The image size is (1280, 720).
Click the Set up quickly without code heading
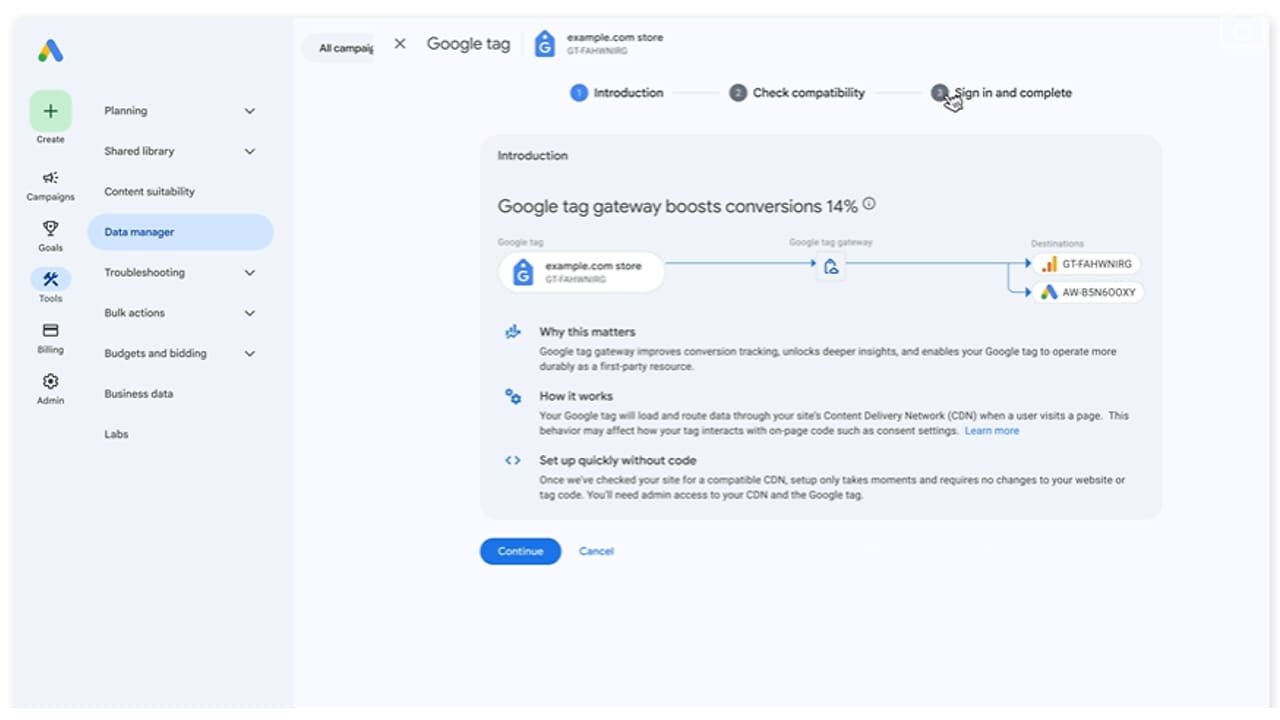(618, 461)
